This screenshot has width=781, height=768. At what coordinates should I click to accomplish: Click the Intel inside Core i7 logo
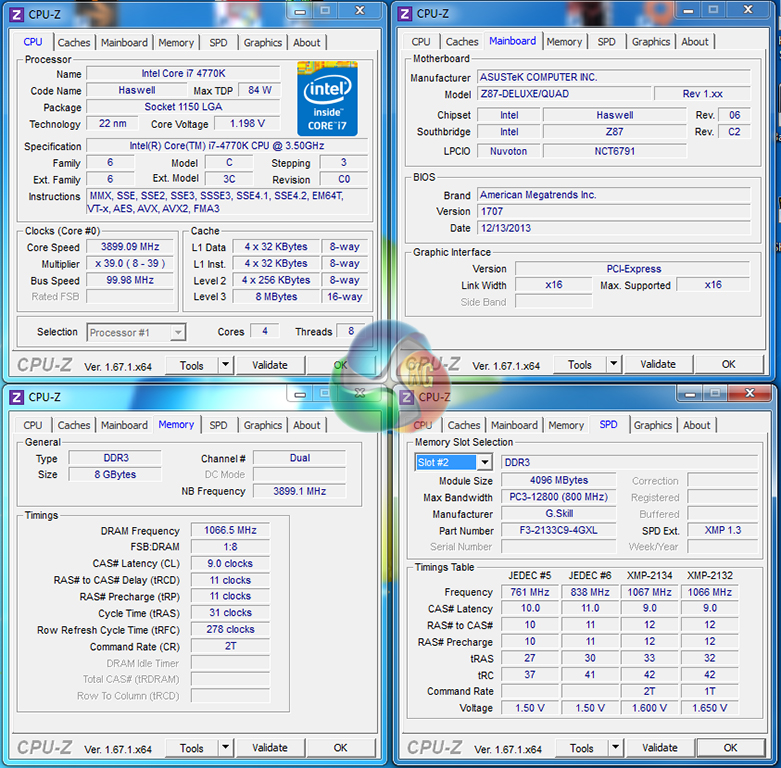(327, 99)
